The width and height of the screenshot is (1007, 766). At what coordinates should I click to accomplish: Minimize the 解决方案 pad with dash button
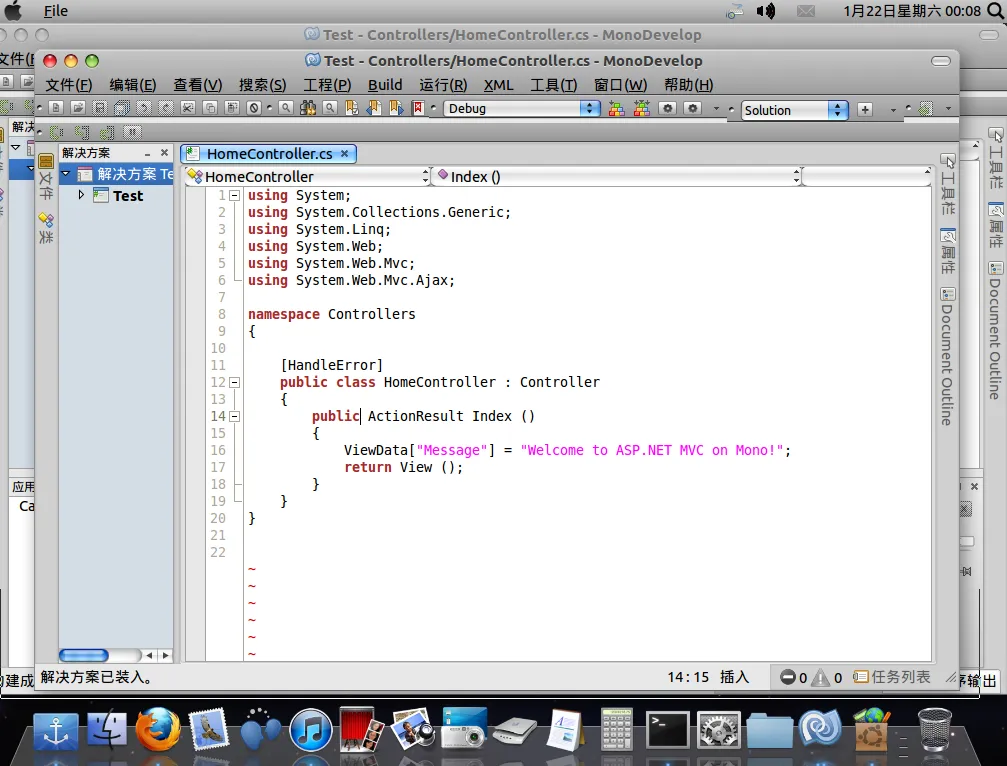148,153
